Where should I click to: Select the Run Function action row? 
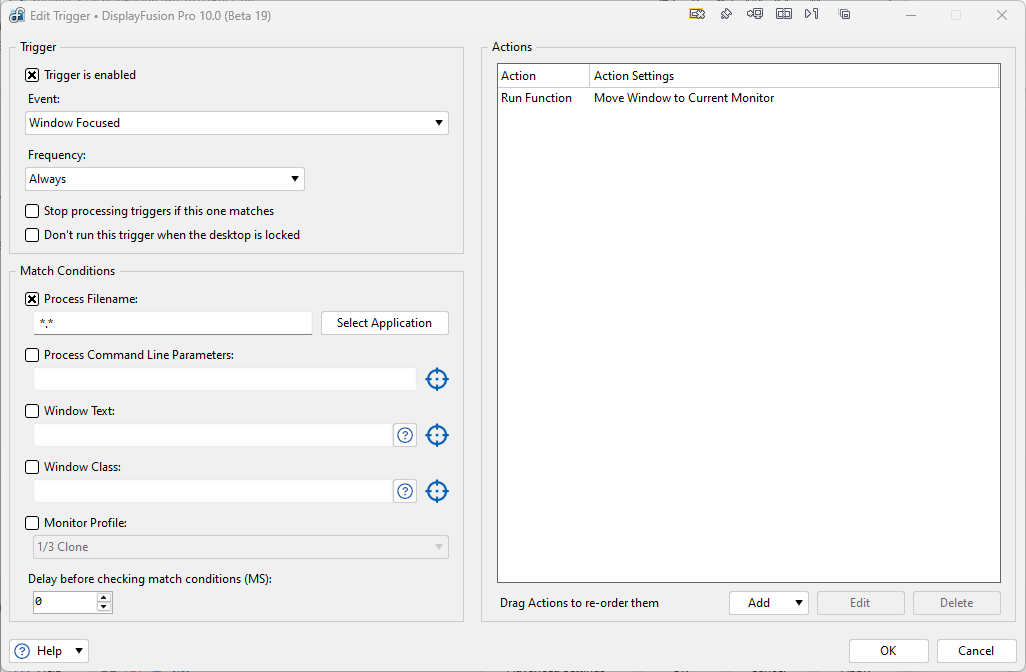tap(640, 98)
